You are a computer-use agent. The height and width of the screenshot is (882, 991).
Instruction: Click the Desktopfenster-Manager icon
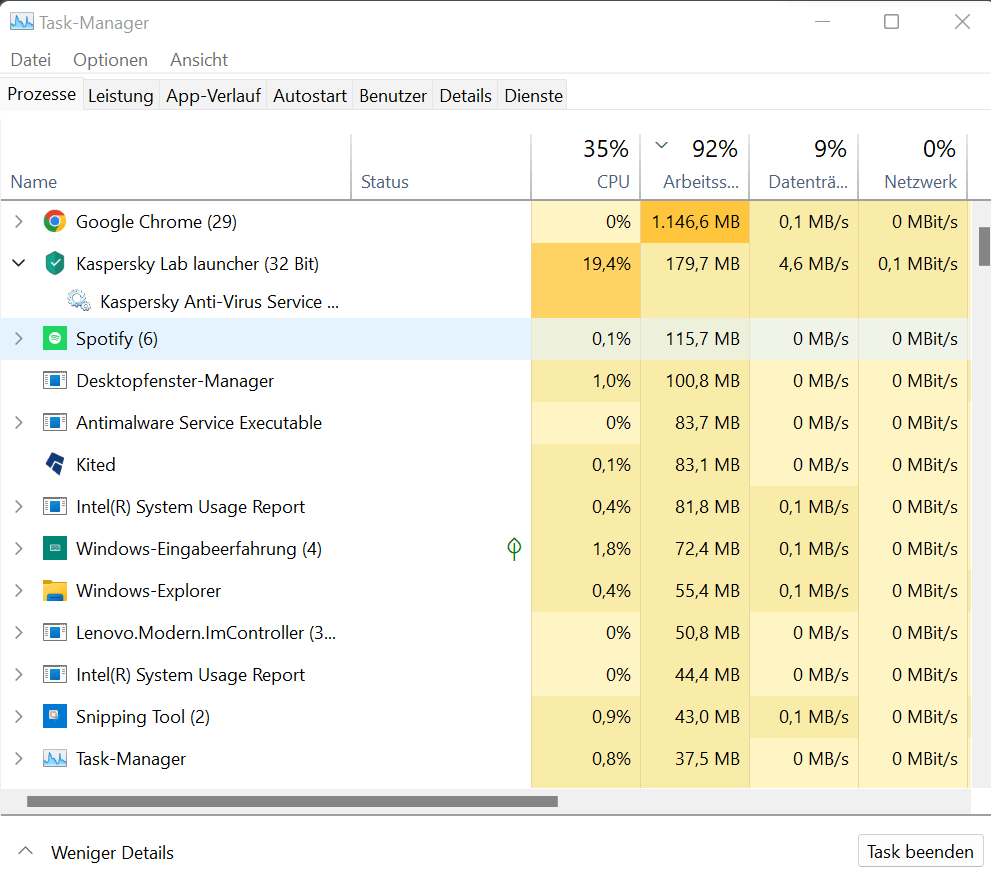pyautogui.click(x=55, y=380)
